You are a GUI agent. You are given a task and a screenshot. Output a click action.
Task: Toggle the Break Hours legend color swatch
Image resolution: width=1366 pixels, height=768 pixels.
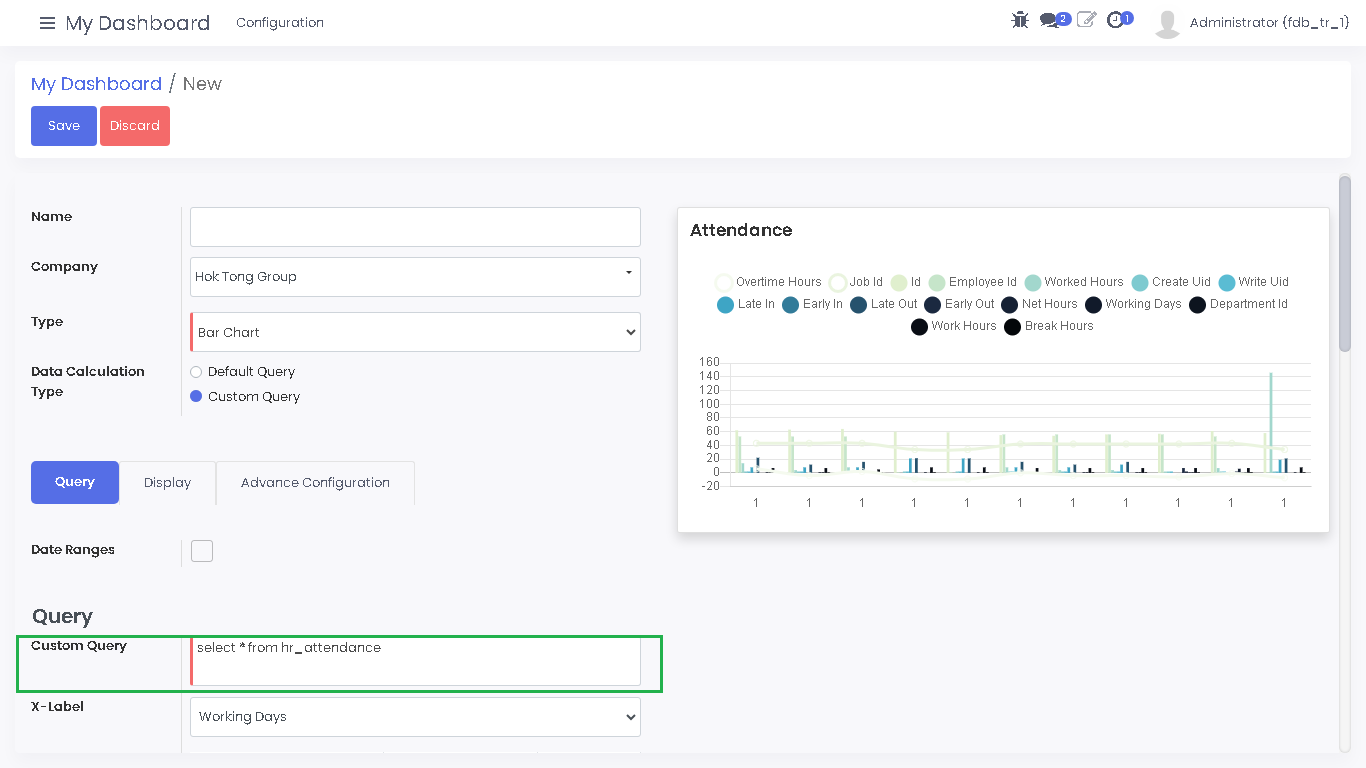(x=1013, y=327)
